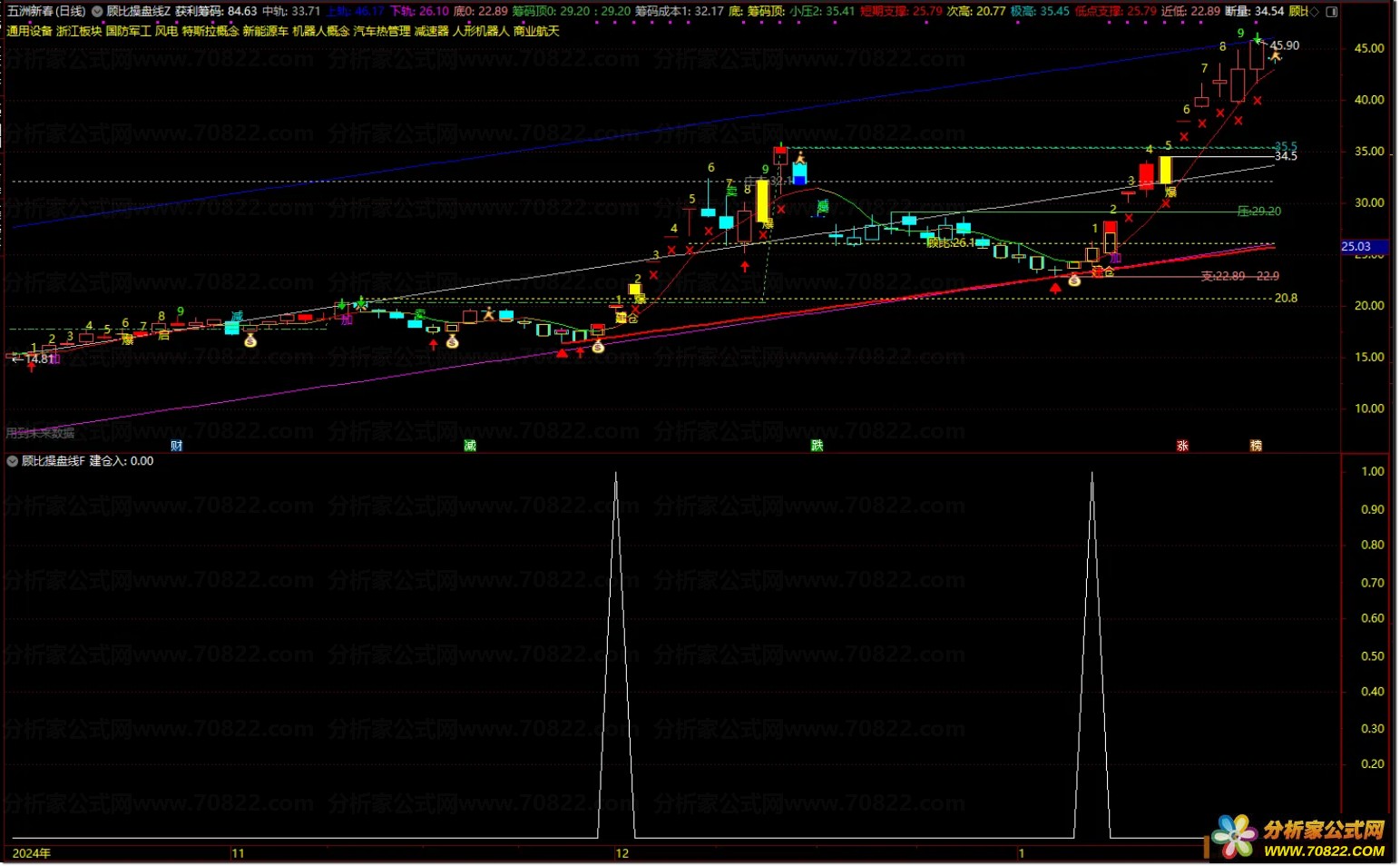Click 小压2: 35.41 value

pos(822,12)
